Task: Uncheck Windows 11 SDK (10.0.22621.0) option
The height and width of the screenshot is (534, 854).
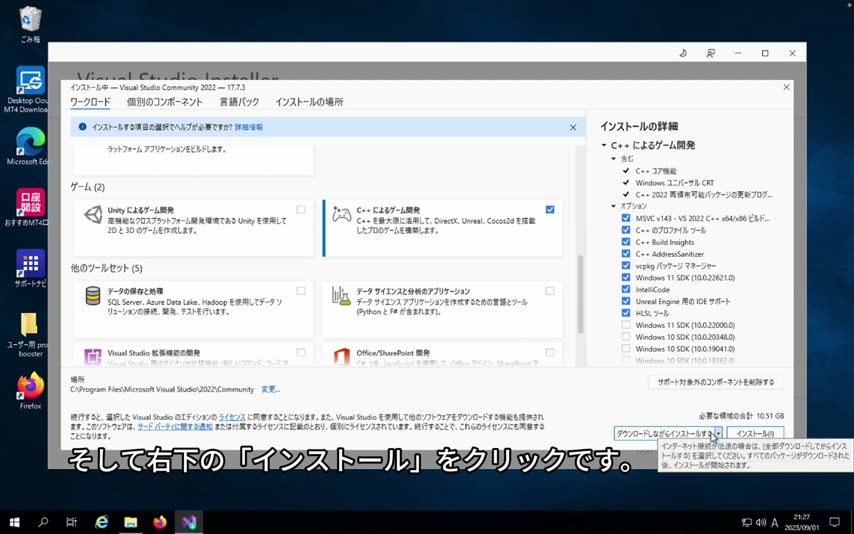Action: pyautogui.click(x=626, y=277)
